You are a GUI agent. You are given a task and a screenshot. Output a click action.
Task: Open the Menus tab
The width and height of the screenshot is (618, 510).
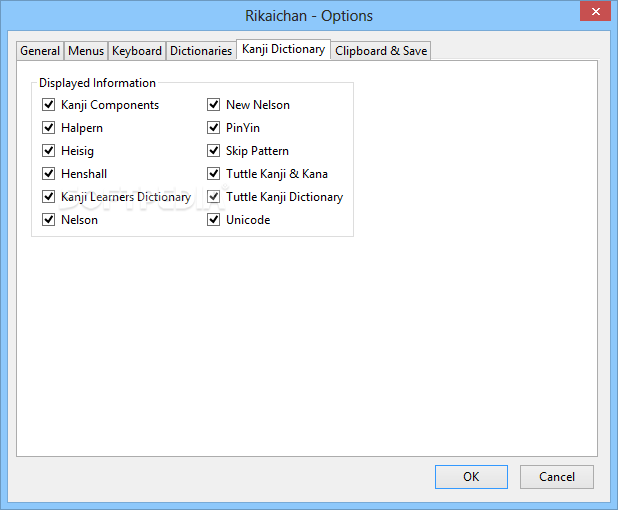coord(86,51)
